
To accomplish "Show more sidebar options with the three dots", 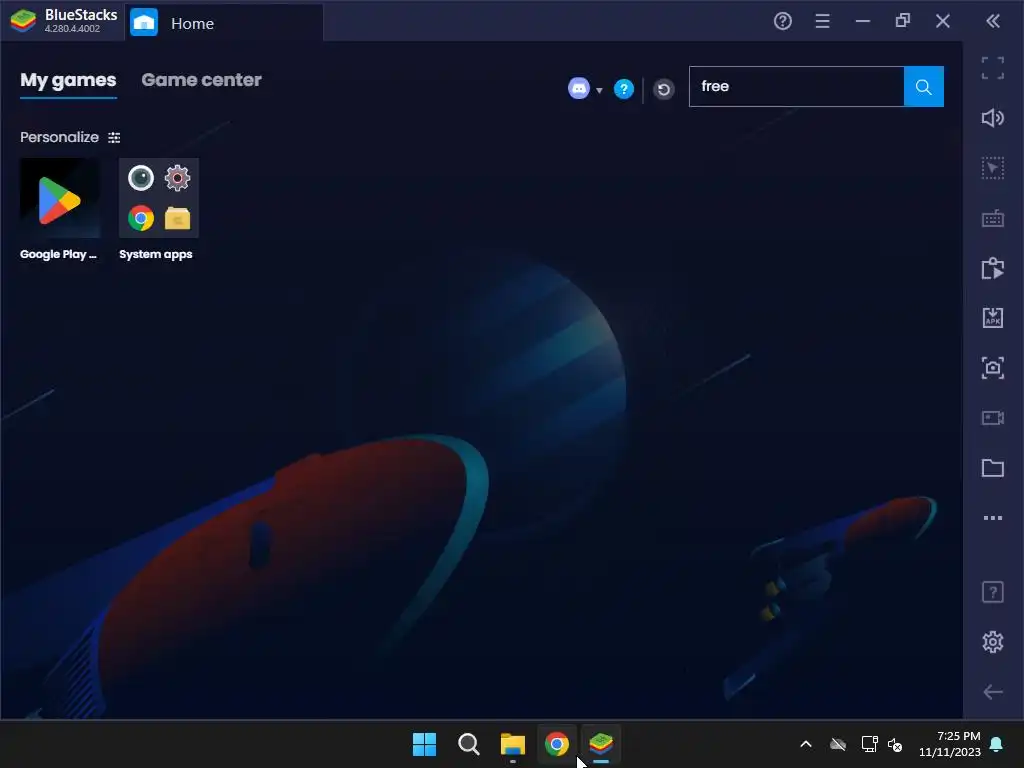I will click(993, 518).
